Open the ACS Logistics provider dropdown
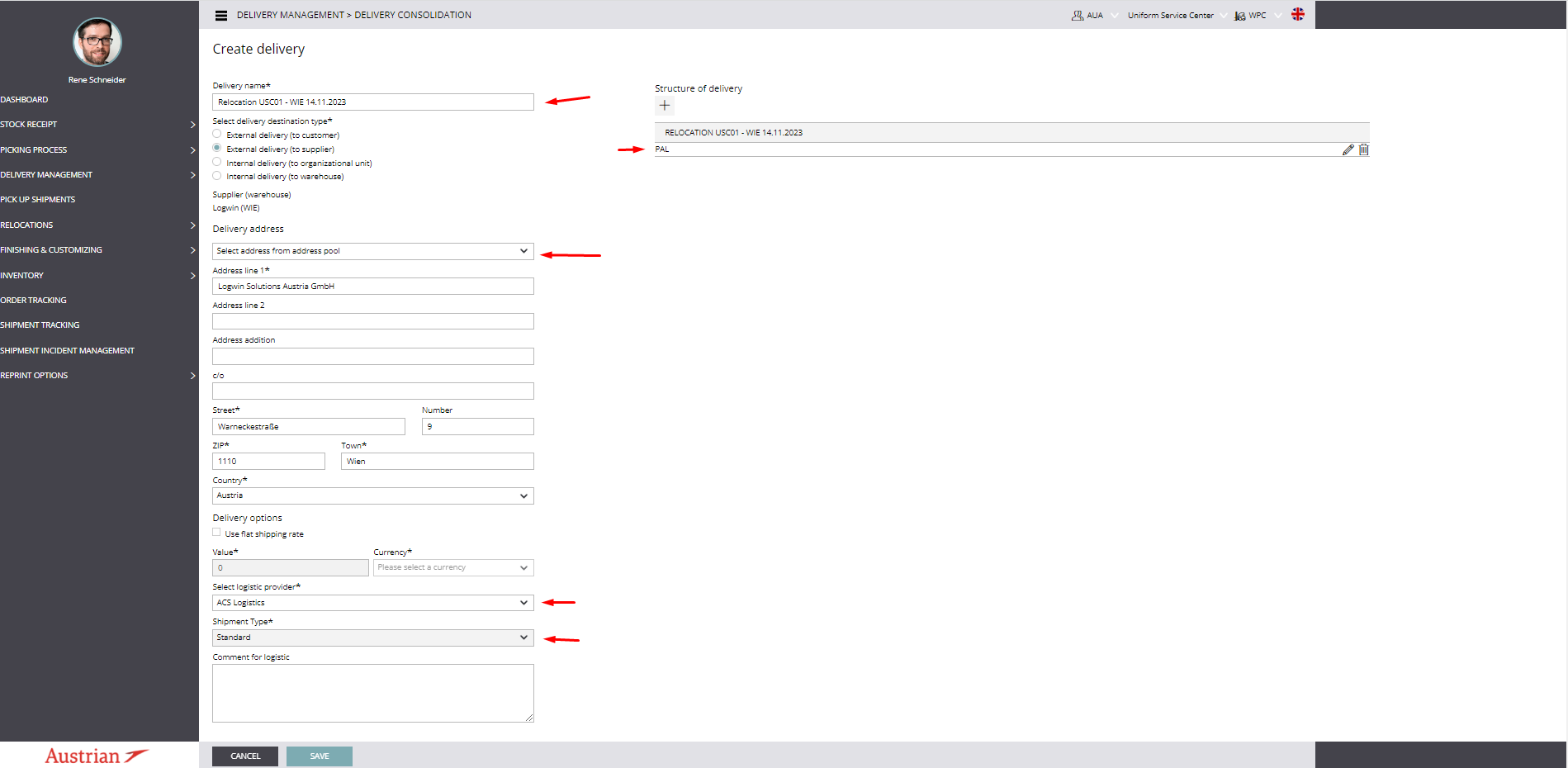This screenshot has width=1568, height=768. click(x=372, y=603)
